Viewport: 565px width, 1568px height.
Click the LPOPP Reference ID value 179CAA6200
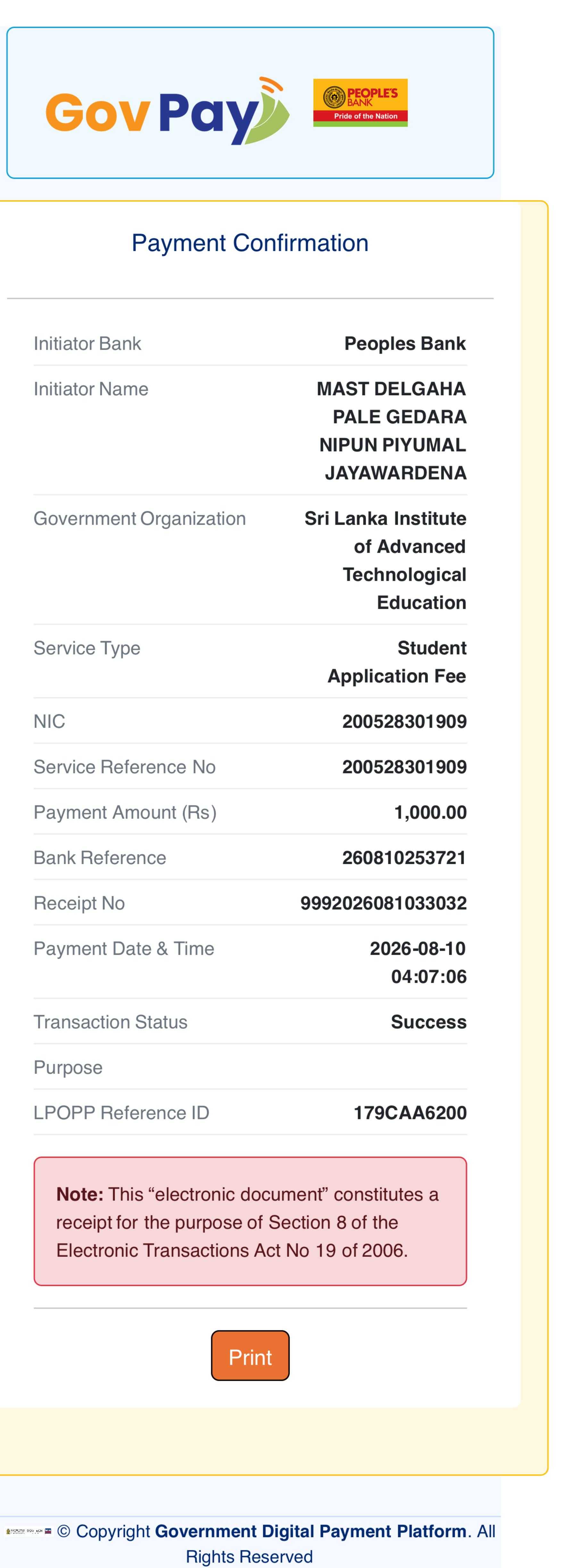pos(410,1113)
